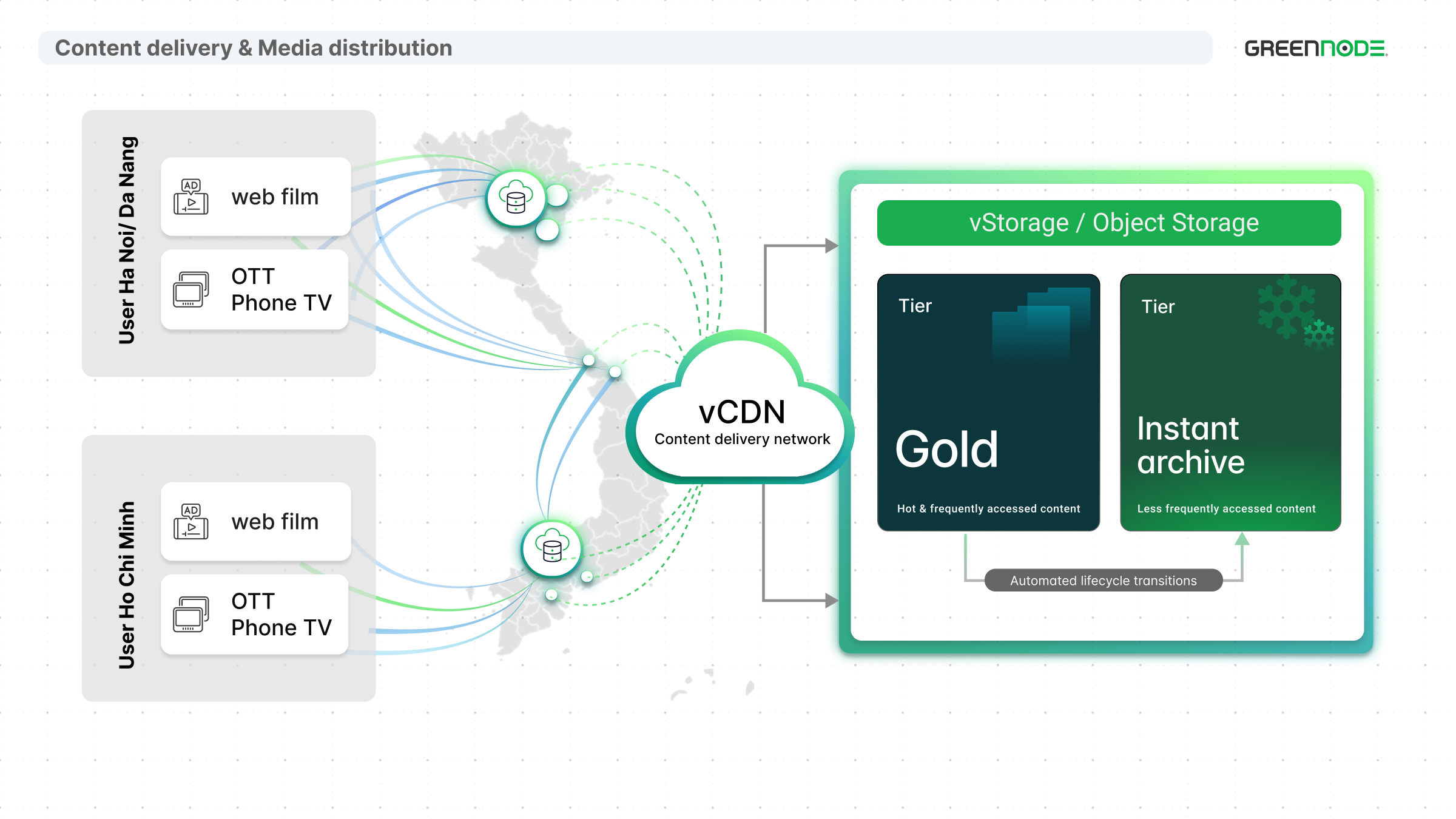
Task: Click the GreenNode logo
Action: (1316, 49)
